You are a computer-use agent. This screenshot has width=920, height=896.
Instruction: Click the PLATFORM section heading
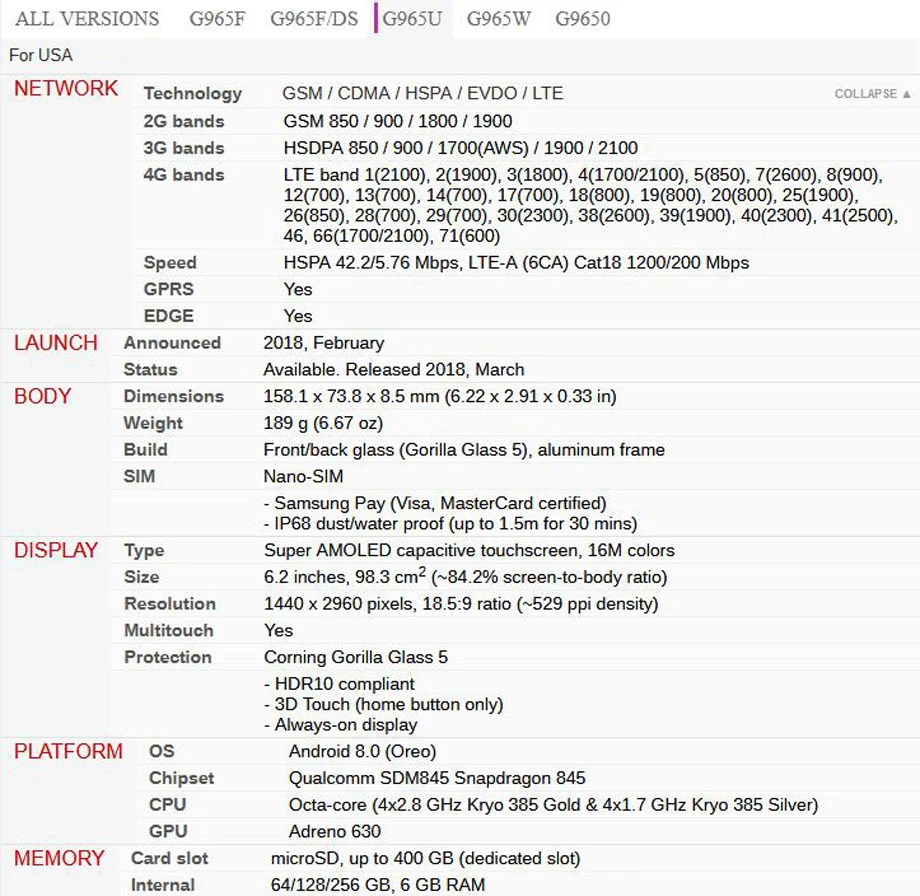(68, 752)
